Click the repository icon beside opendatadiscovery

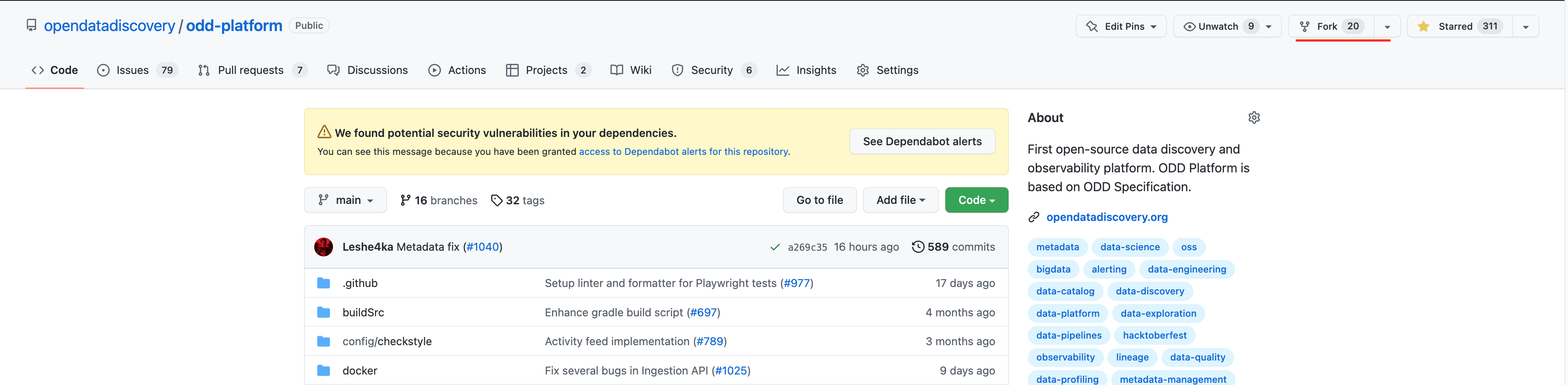[x=31, y=25]
